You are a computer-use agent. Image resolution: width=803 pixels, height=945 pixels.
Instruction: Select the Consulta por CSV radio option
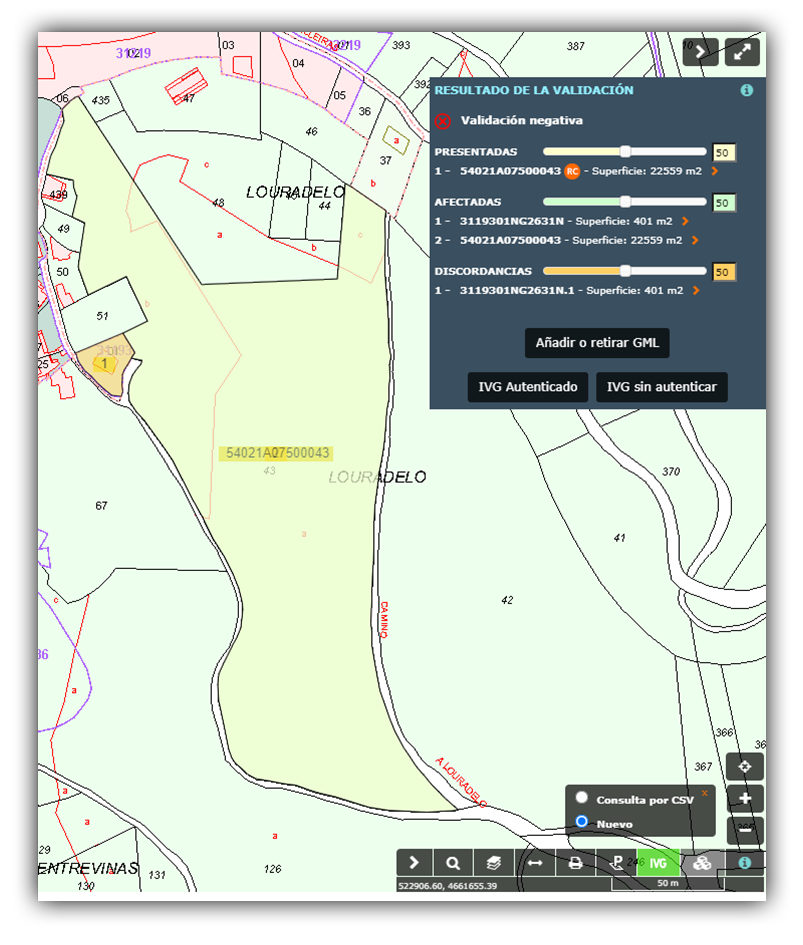581,798
